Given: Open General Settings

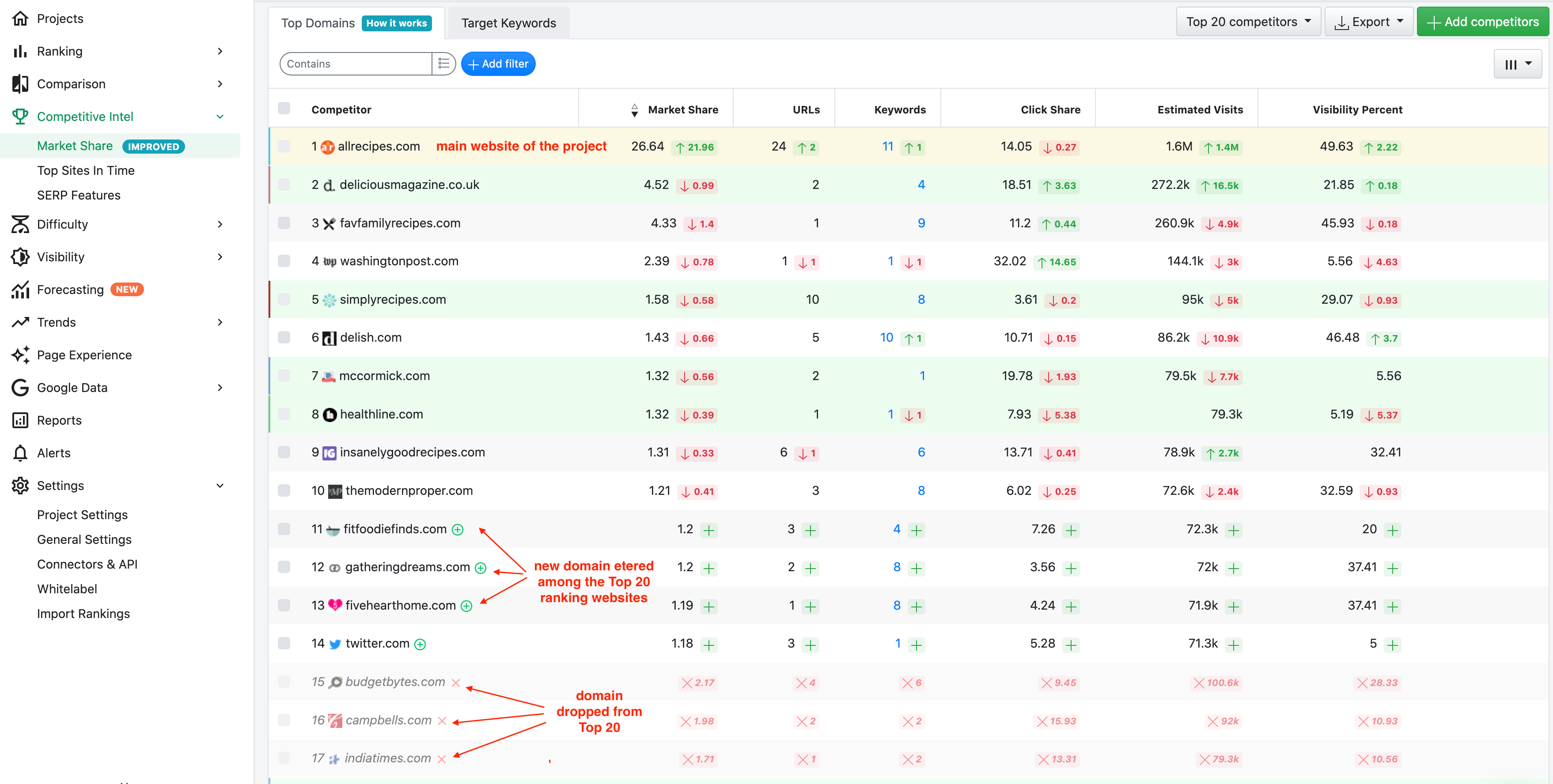Looking at the screenshot, I should (84, 539).
